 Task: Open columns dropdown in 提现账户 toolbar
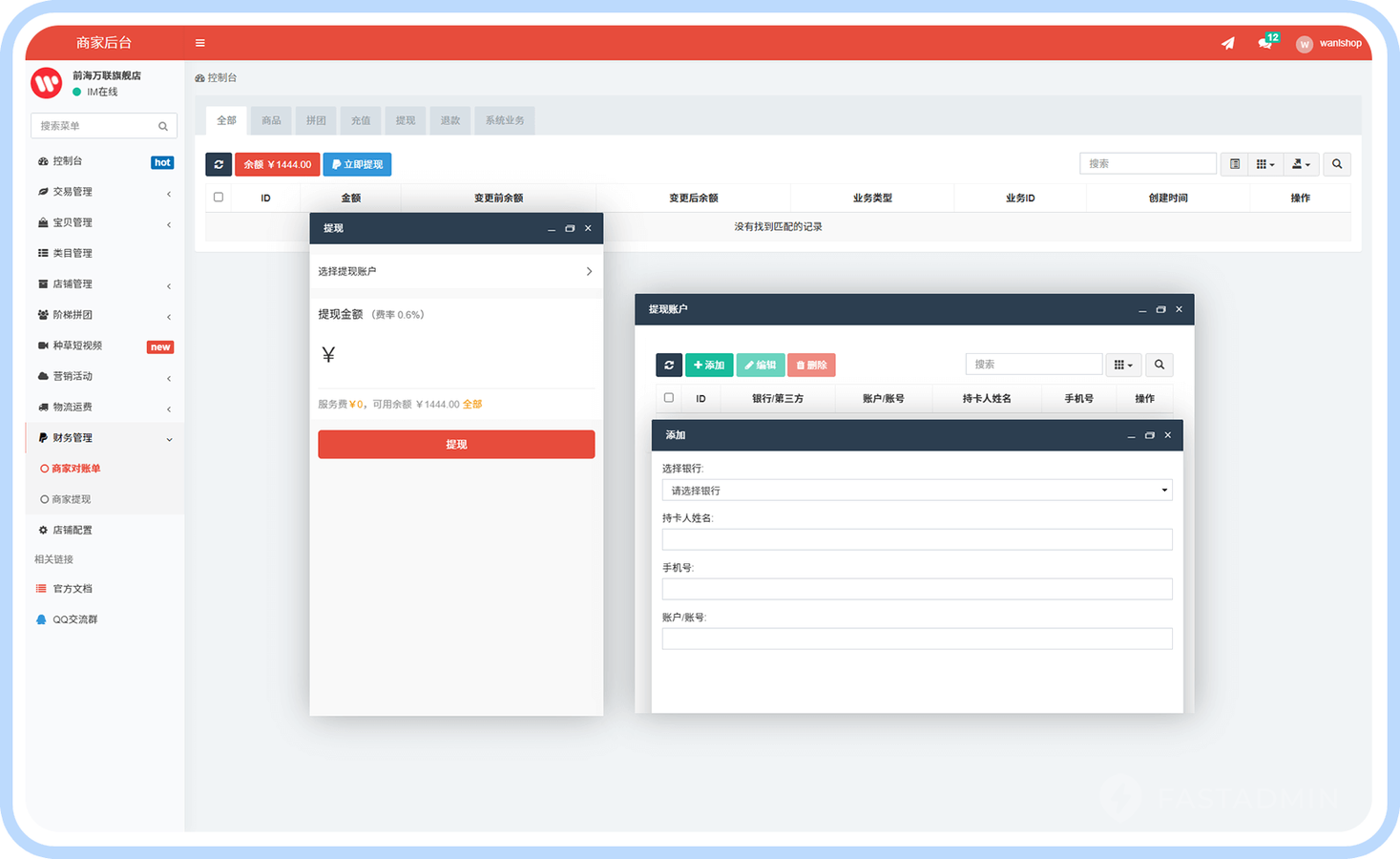coord(1123,365)
